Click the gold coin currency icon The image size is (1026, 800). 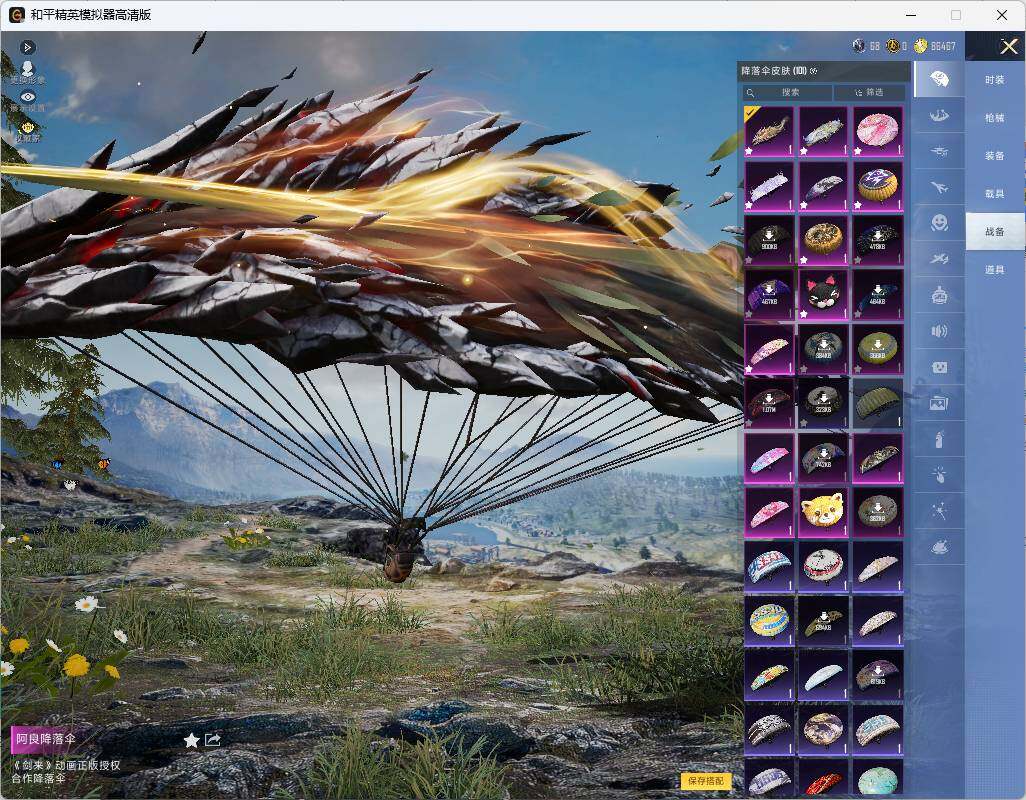tap(921, 46)
